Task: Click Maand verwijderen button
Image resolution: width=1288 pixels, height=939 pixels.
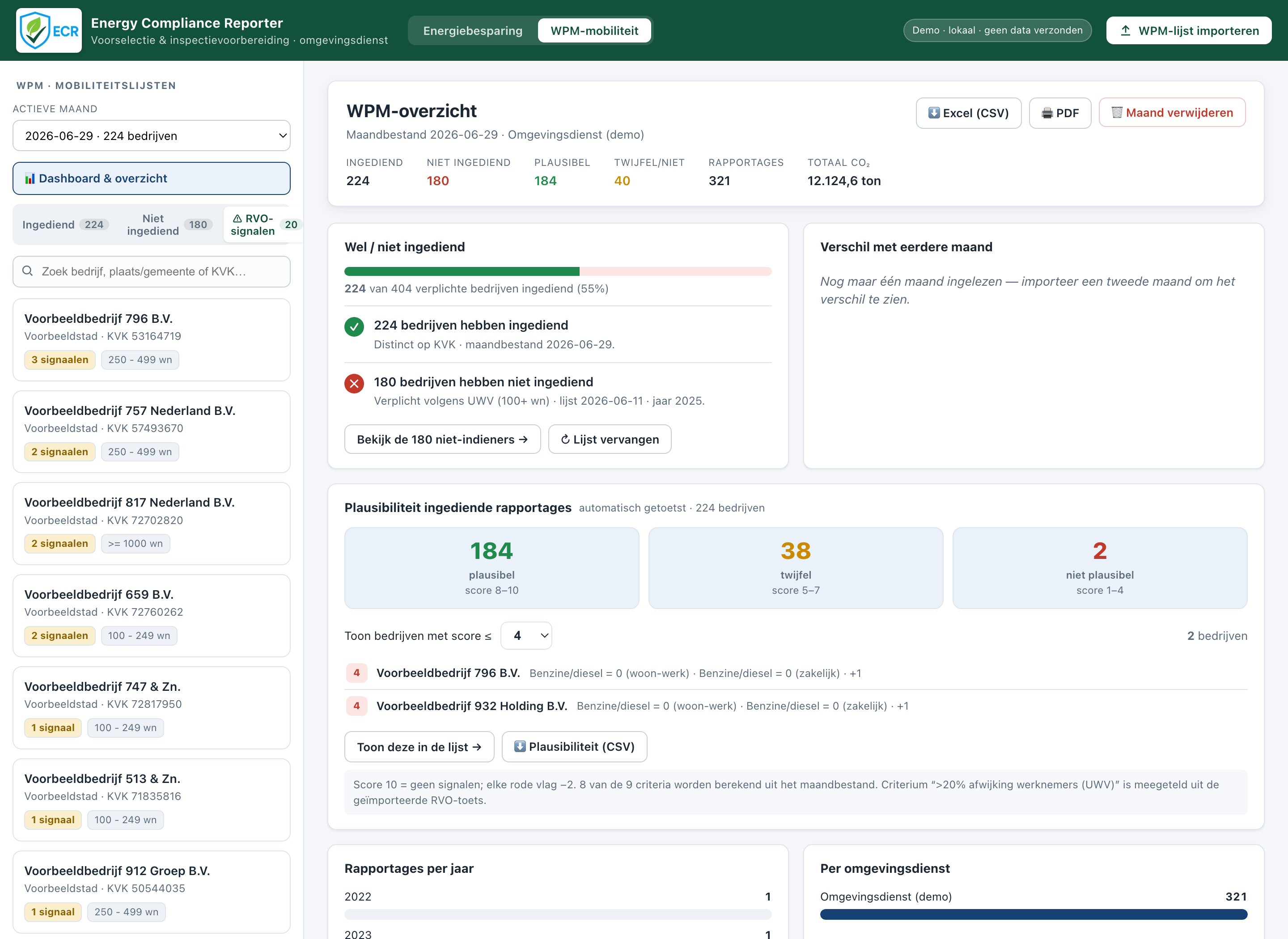Action: 1172,113
